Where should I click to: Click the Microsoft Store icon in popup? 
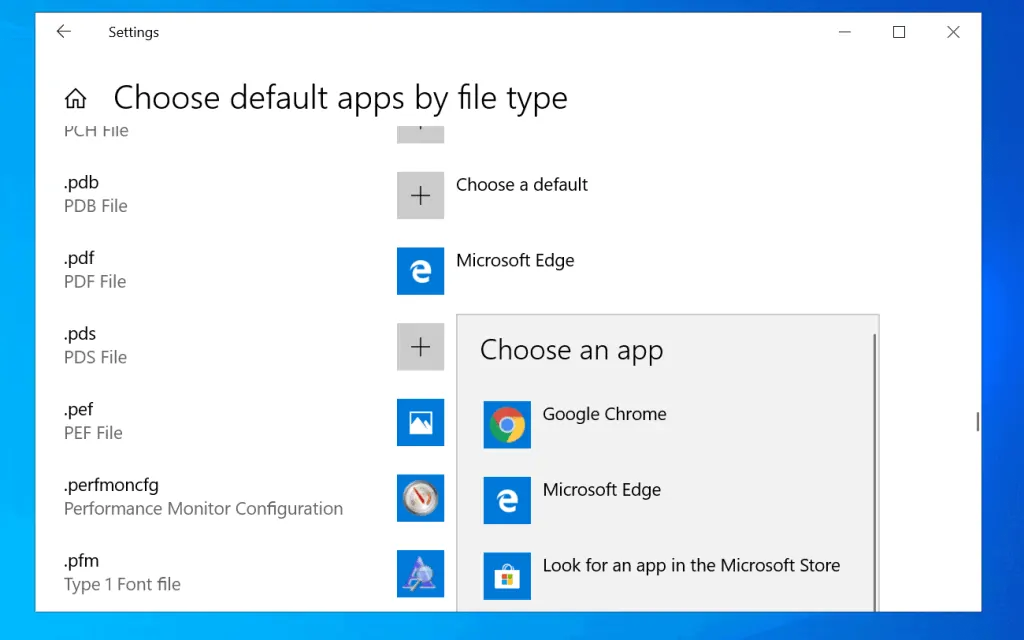click(x=507, y=576)
